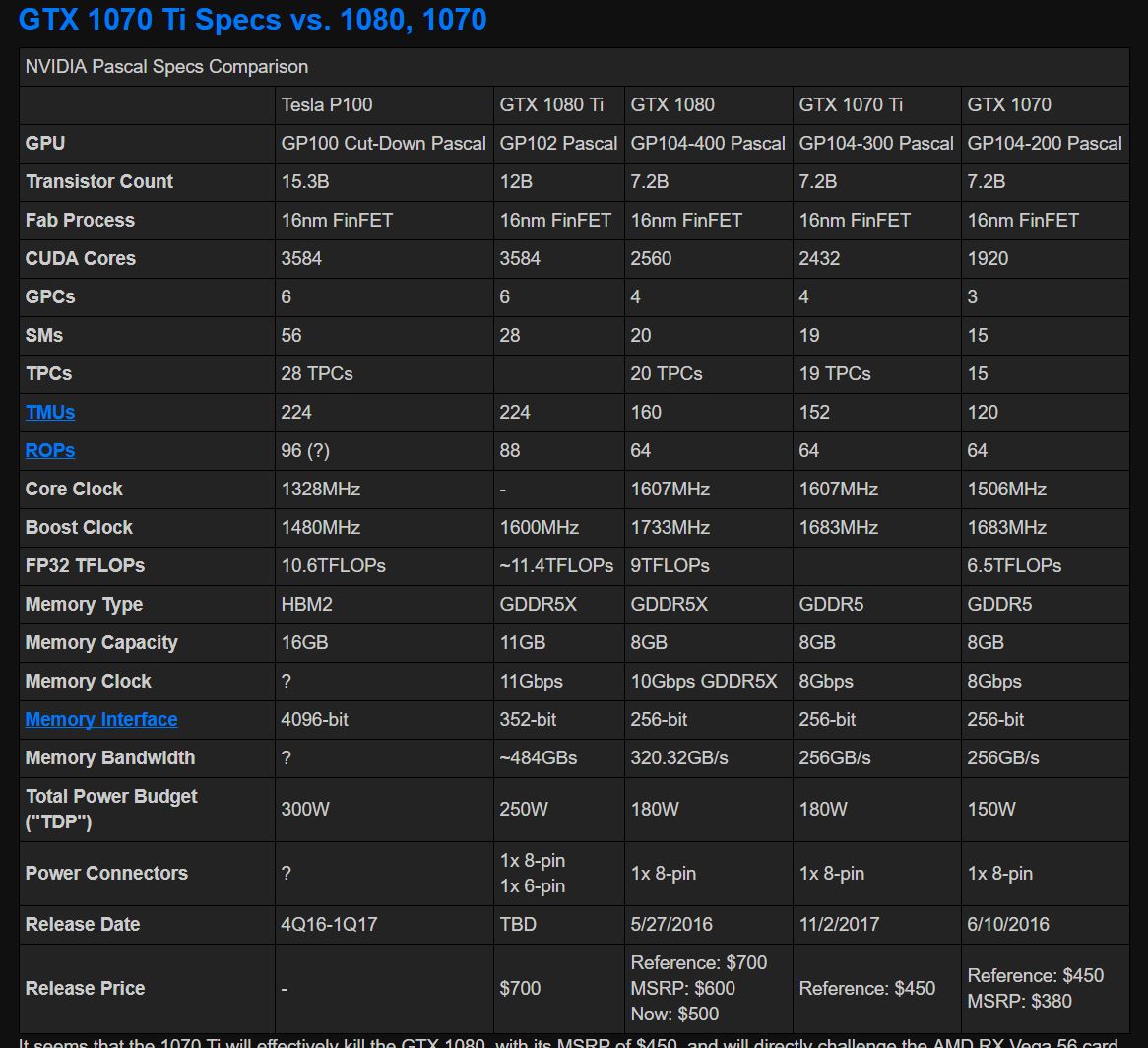The height and width of the screenshot is (1048, 1148).
Task: Select the 20 TPCs cell
Action: [667, 374]
